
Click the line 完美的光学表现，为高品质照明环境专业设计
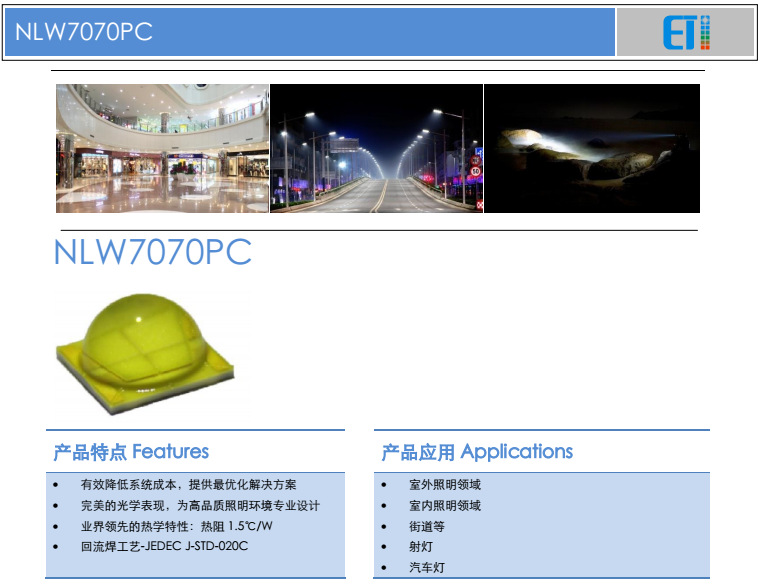200,506
